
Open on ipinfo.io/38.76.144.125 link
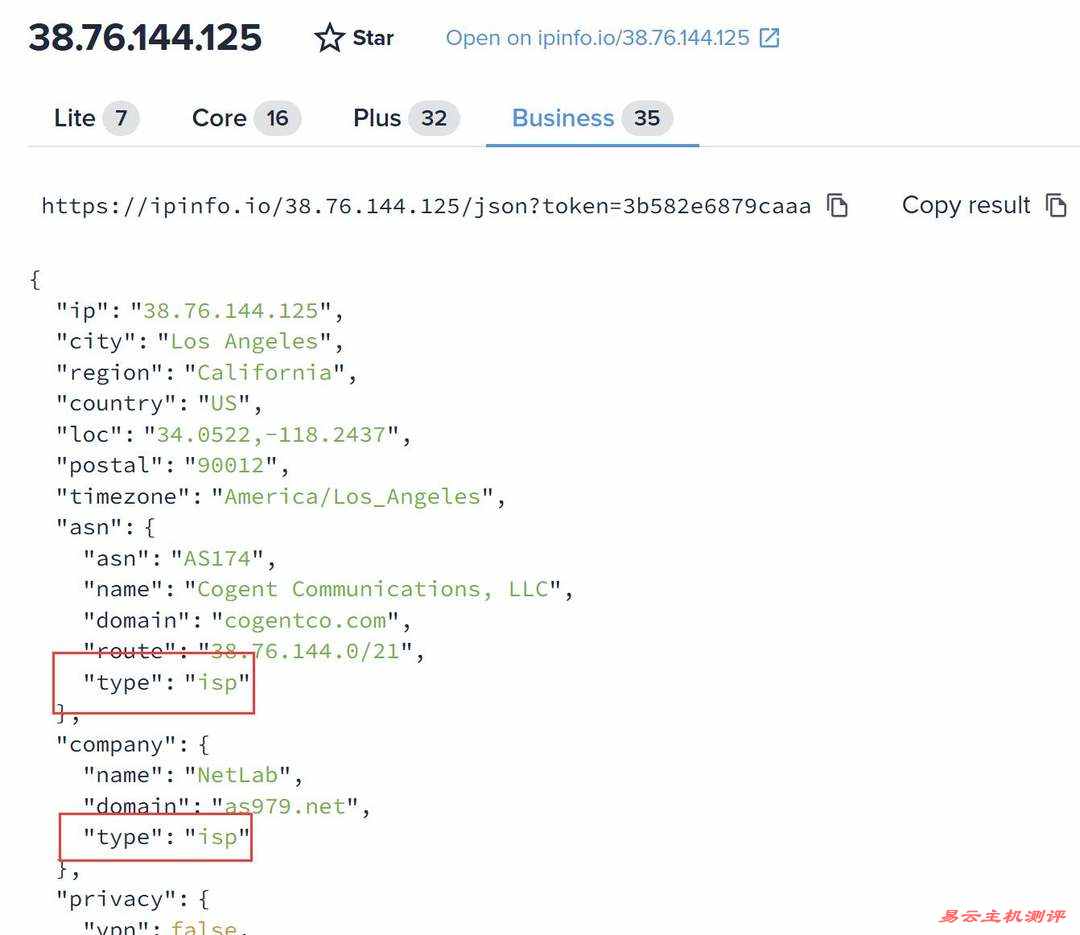(597, 38)
